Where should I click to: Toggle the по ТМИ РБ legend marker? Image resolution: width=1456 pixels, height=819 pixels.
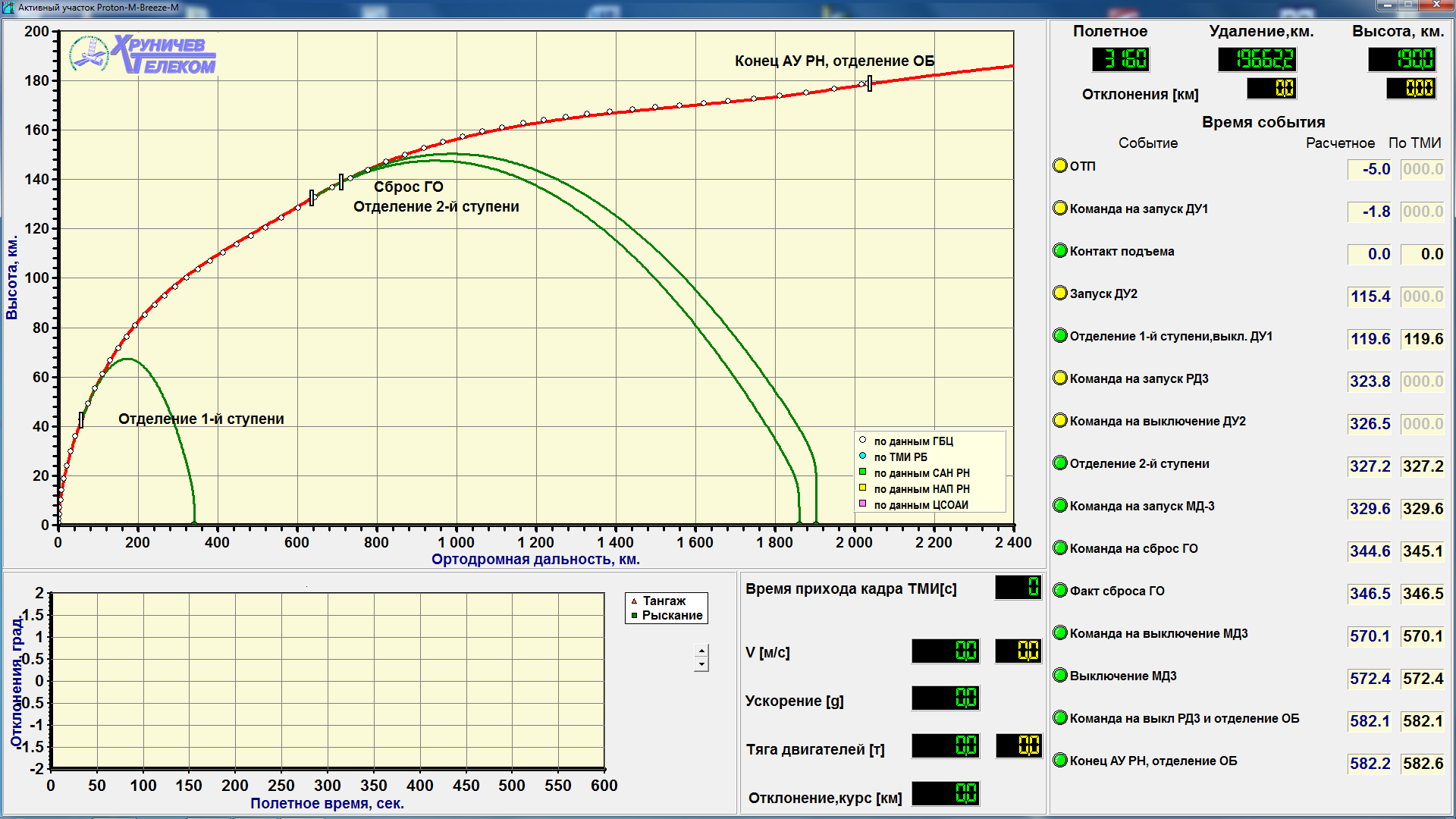coord(862,456)
